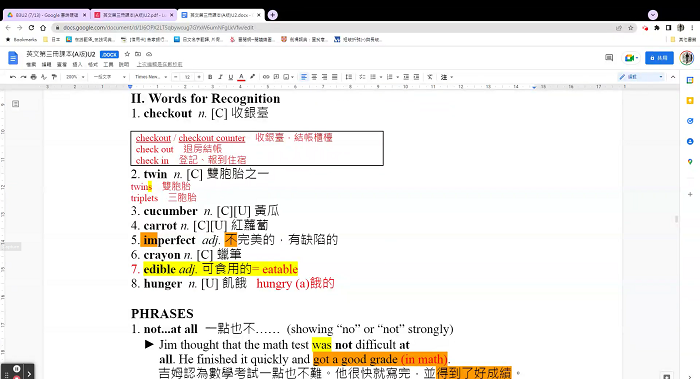Click the add-ons plus icon in side panel
700x379 pixels.
pos(690,194)
